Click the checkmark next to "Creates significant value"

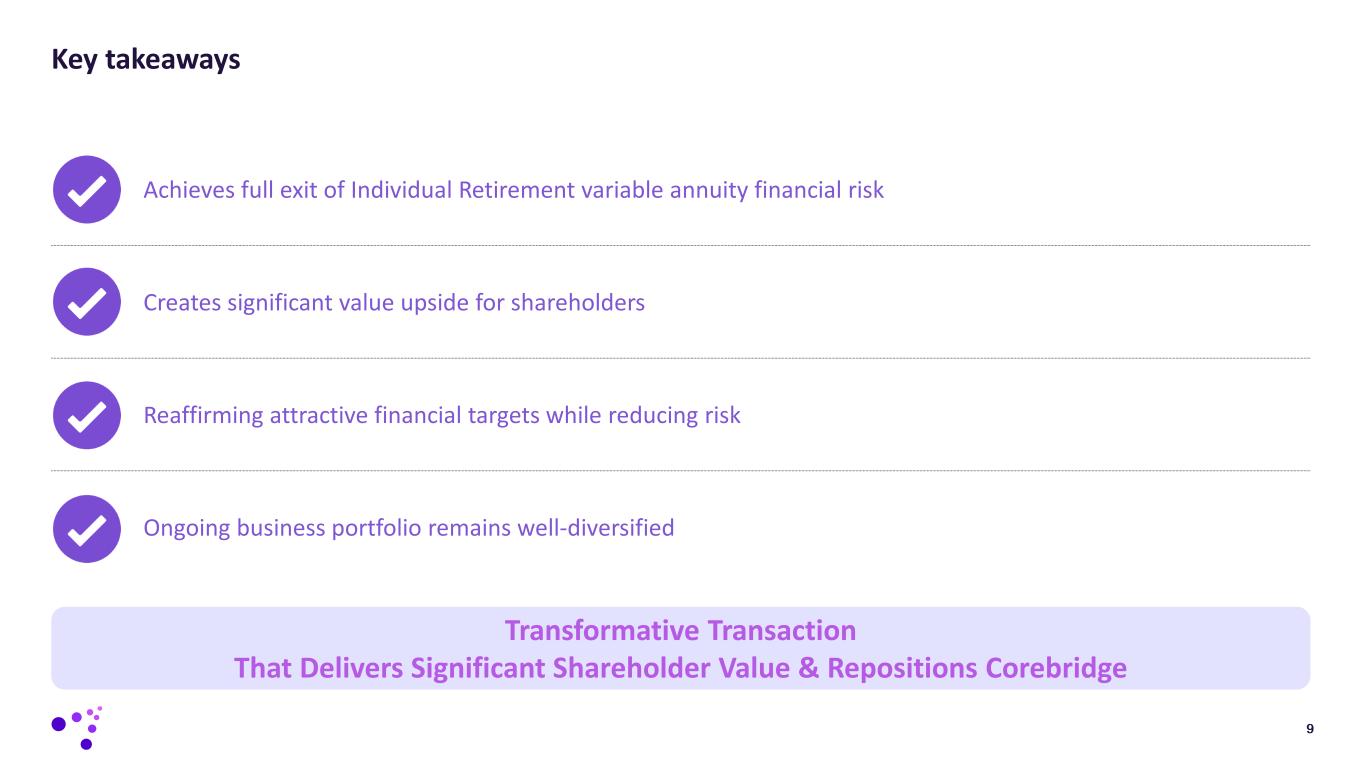(87, 302)
